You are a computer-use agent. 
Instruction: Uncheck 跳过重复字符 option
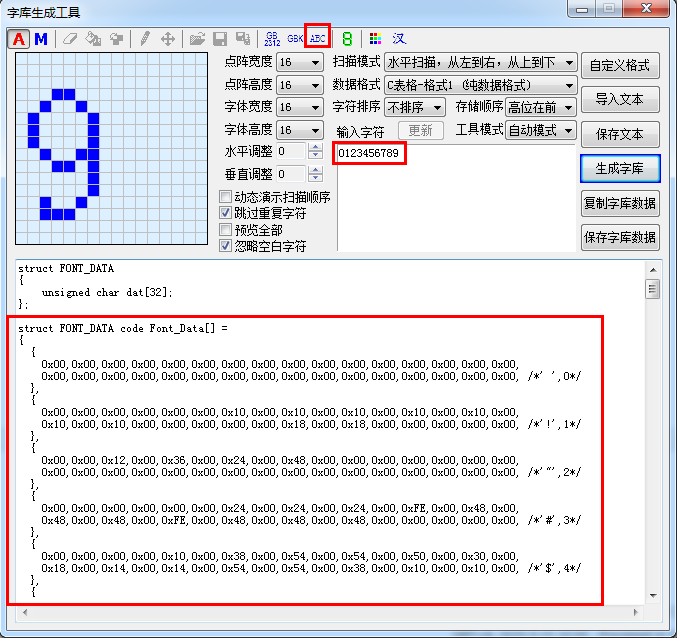pos(226,213)
